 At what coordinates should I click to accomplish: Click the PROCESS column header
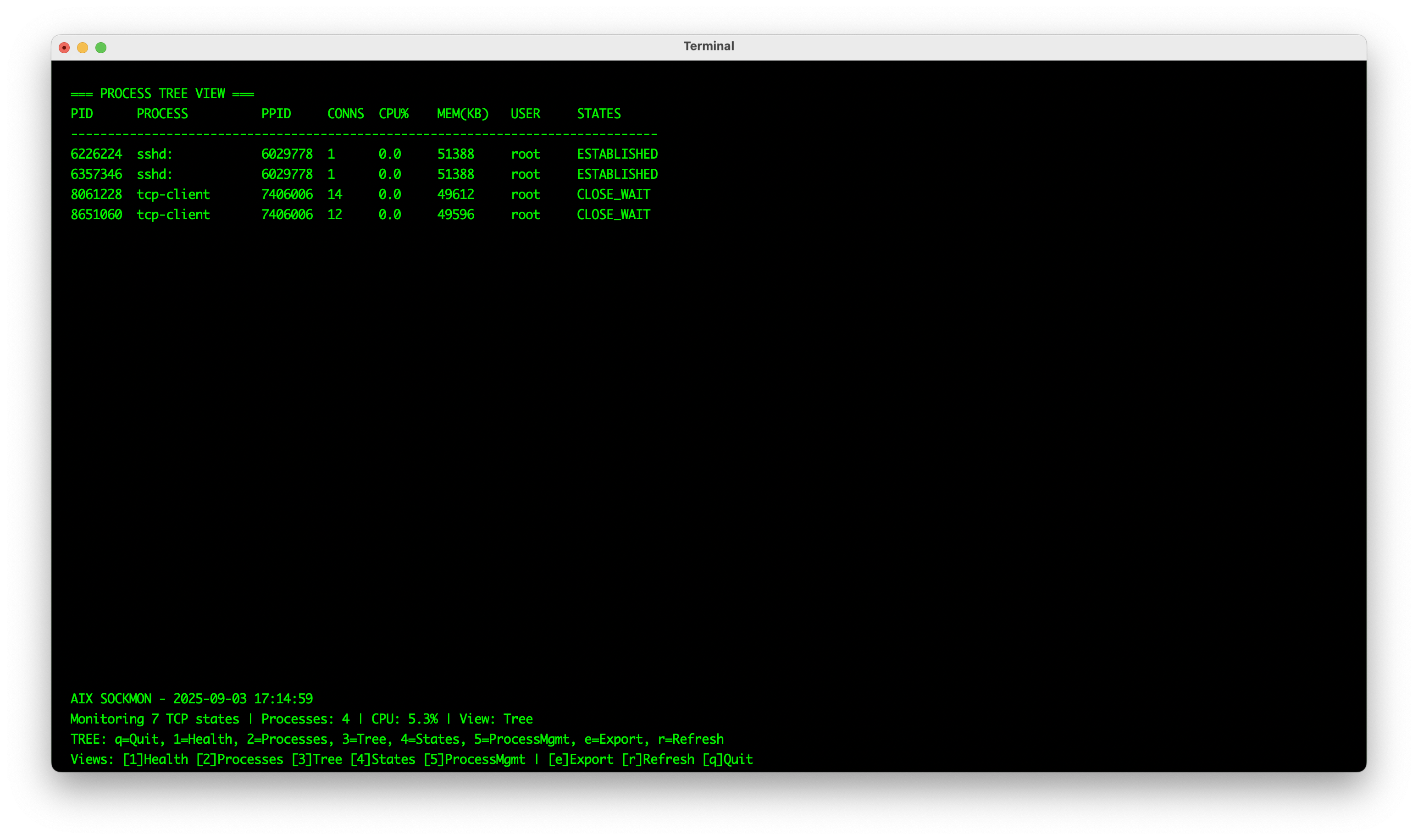[162, 114]
